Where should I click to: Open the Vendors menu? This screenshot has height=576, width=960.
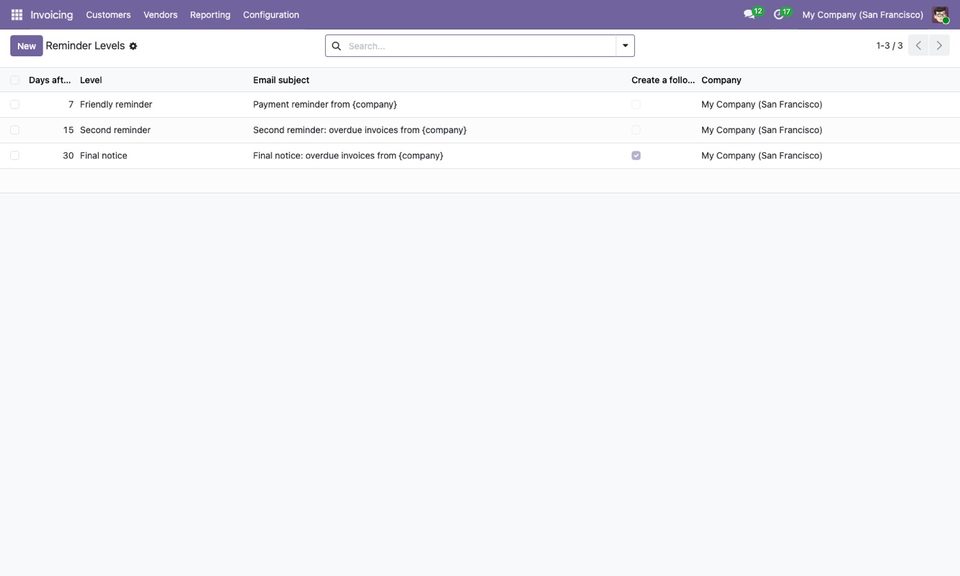point(160,15)
